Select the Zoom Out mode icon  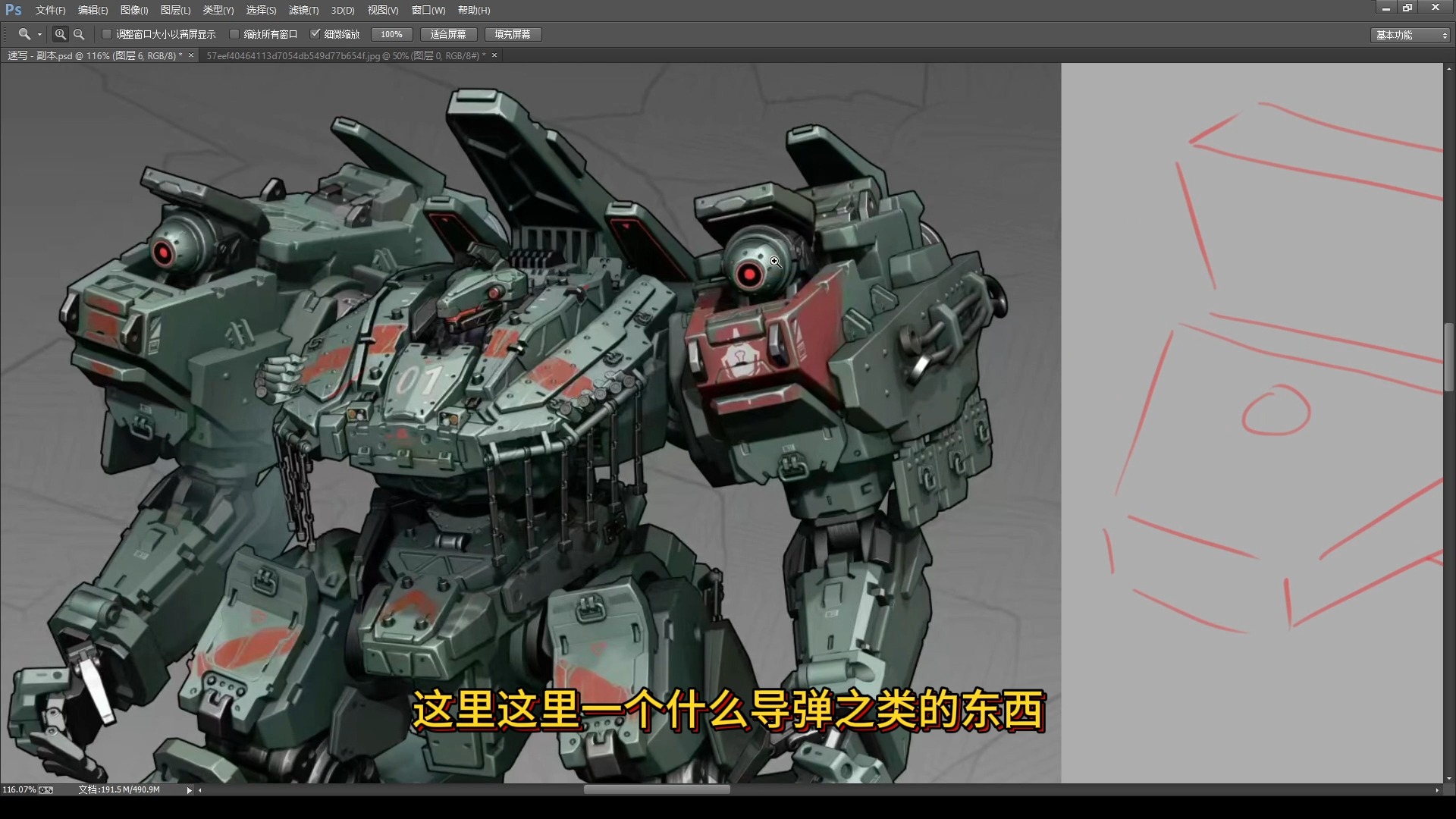click(x=79, y=34)
